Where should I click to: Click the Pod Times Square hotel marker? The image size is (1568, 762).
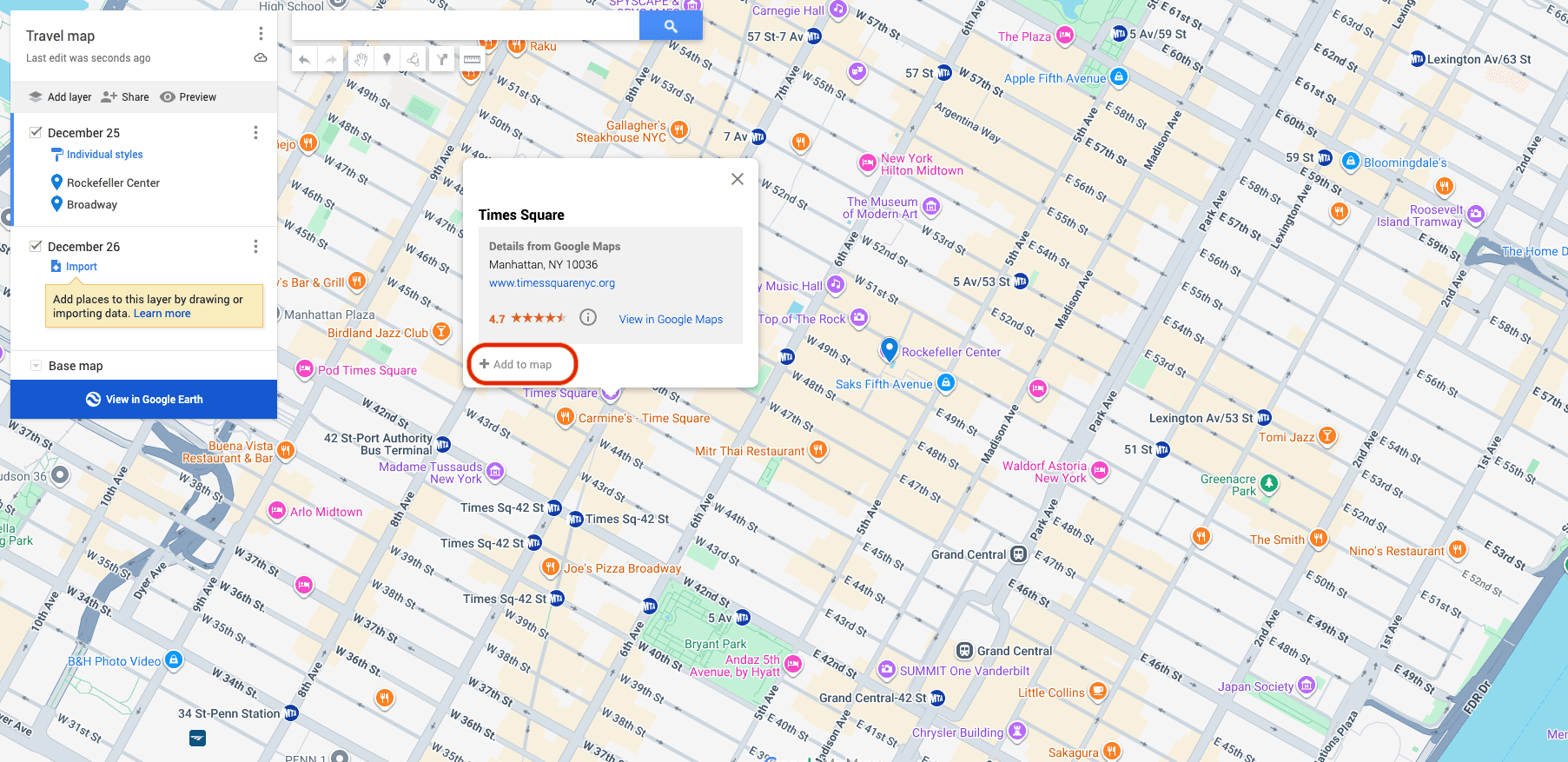(305, 369)
